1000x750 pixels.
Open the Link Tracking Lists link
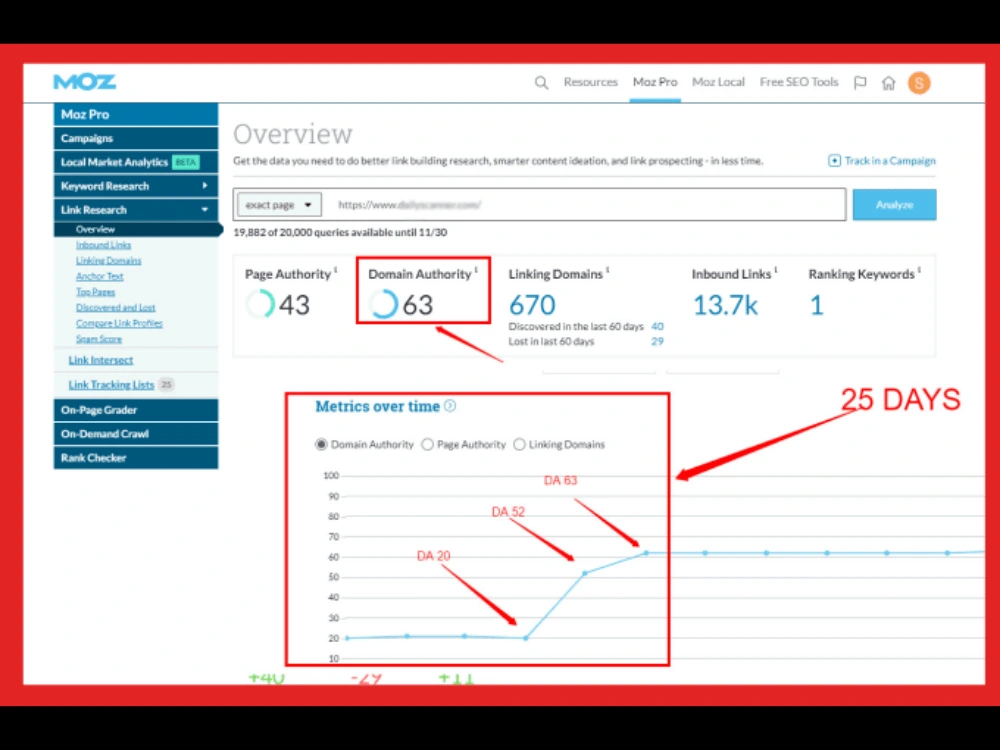[x=111, y=385]
